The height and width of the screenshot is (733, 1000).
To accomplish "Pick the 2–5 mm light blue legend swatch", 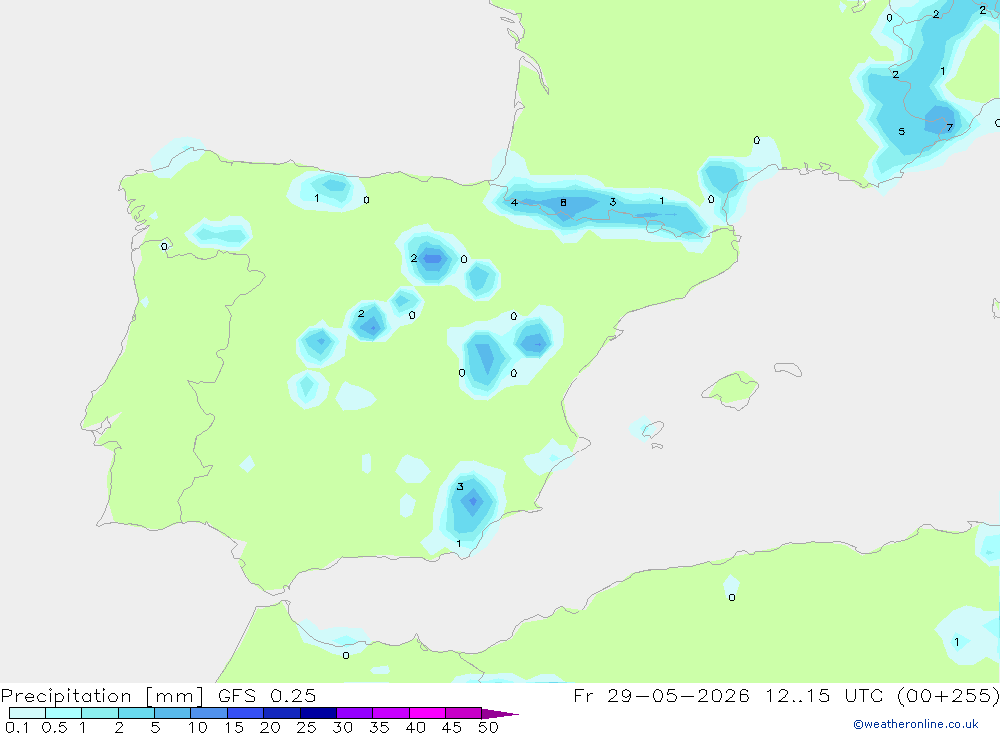I will [136, 713].
